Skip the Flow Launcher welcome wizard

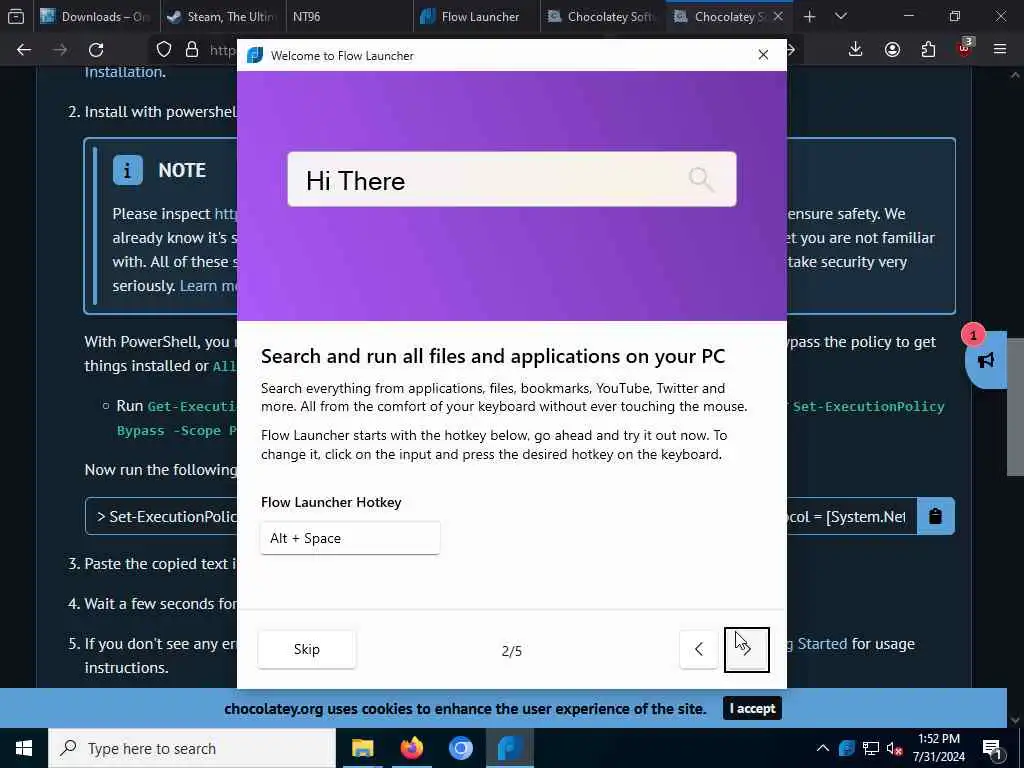click(307, 649)
